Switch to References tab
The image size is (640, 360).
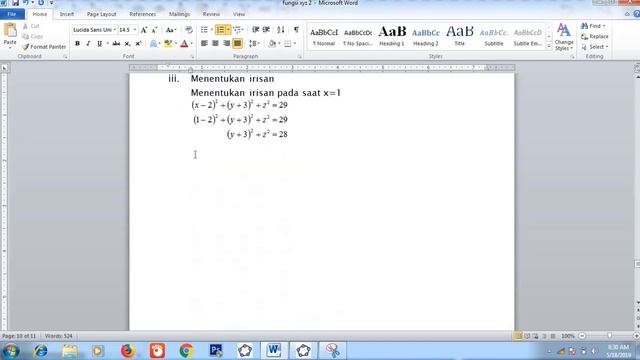[x=142, y=14]
